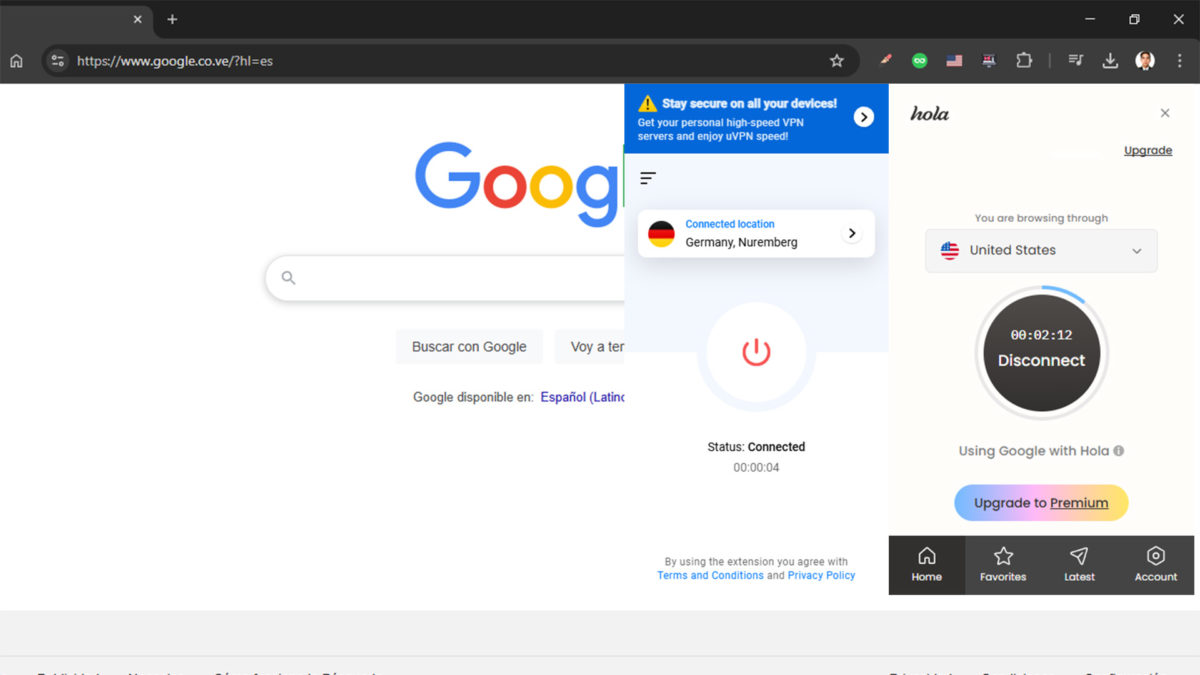Screen dimensions: 1200x675
Task: Click Buscar con Google on the page
Action: pos(469,346)
